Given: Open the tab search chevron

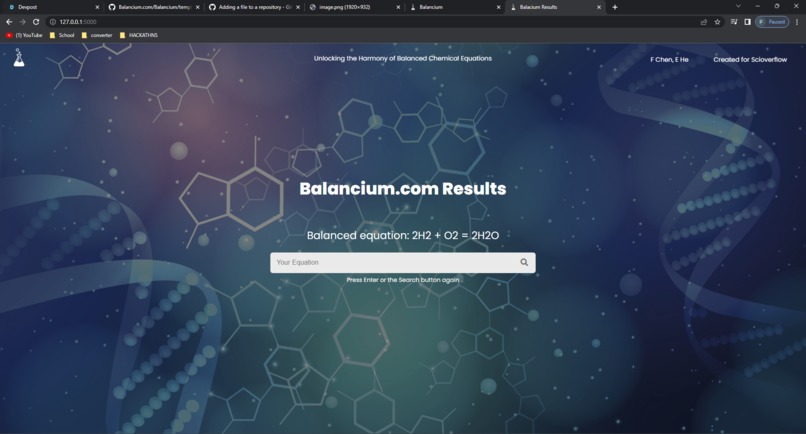Looking at the screenshot, I should click(x=738, y=6).
